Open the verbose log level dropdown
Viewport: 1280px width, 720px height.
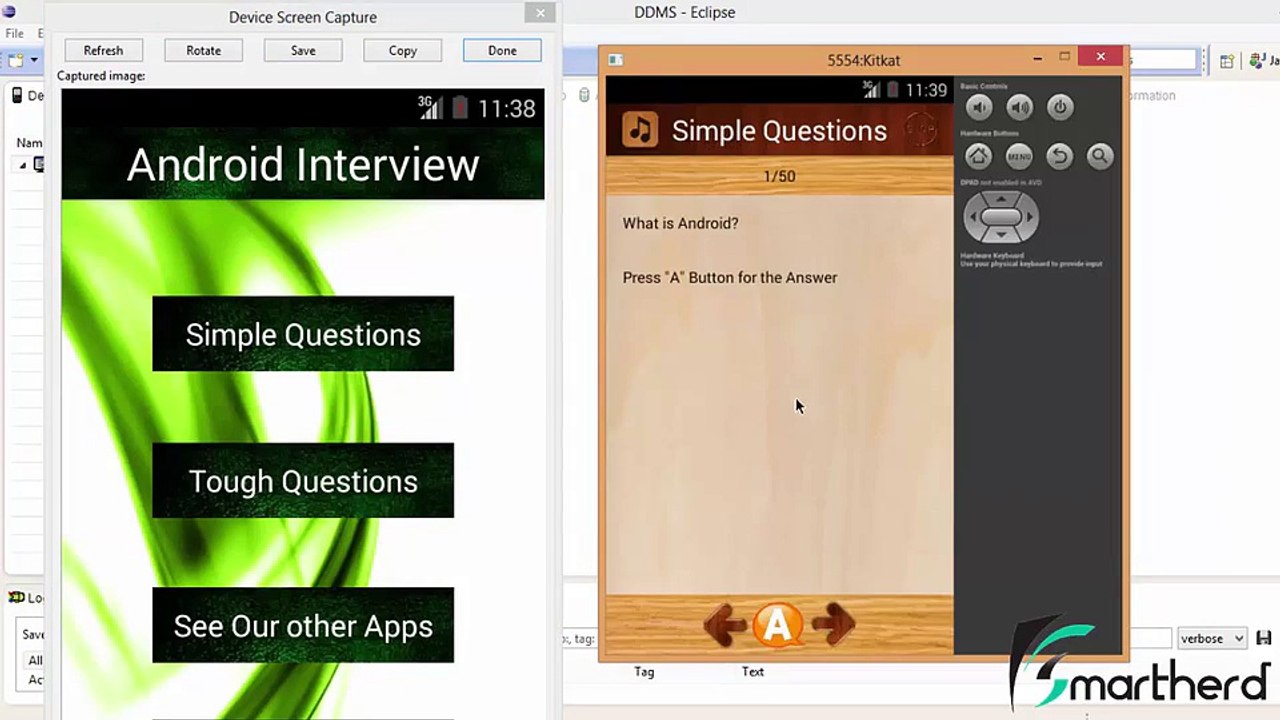1212,638
